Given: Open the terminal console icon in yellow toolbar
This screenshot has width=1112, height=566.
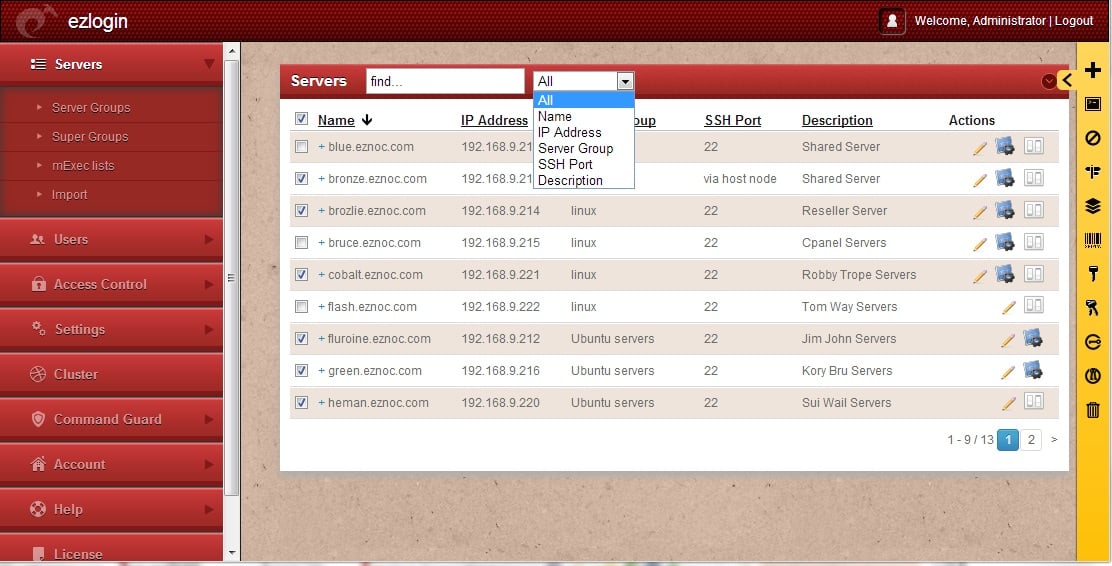Looking at the screenshot, I should tap(1093, 104).
